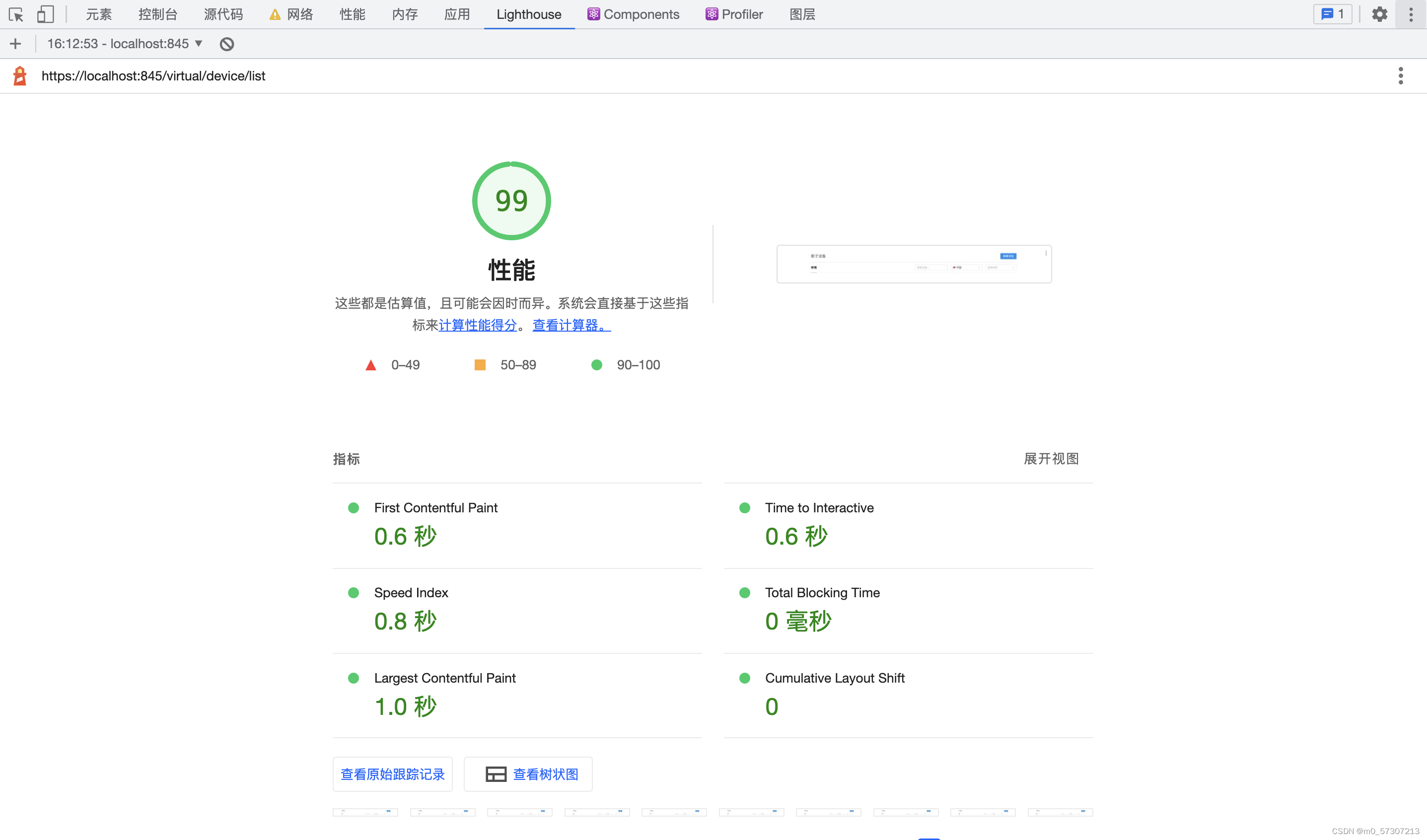This screenshot has height=840, width=1427.
Task: Click the 指标 section label
Action: (346, 459)
